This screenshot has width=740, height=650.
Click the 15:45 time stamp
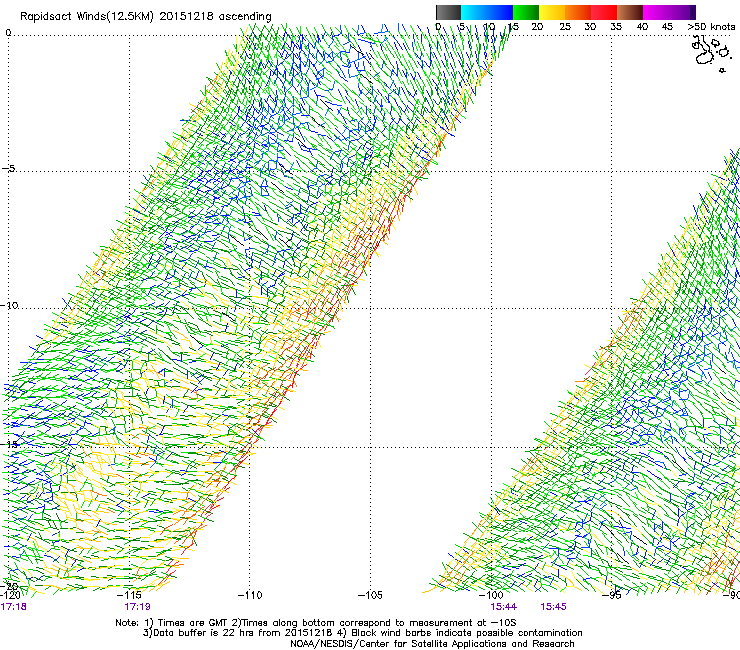[554, 607]
